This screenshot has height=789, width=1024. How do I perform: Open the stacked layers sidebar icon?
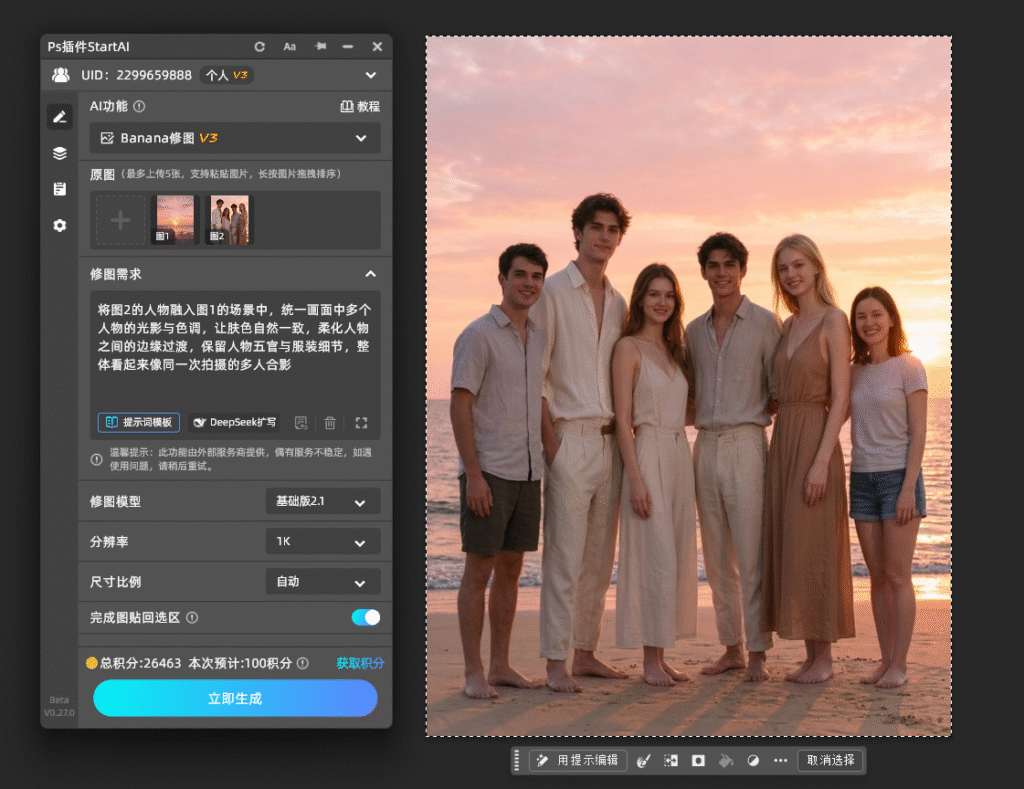click(x=59, y=153)
